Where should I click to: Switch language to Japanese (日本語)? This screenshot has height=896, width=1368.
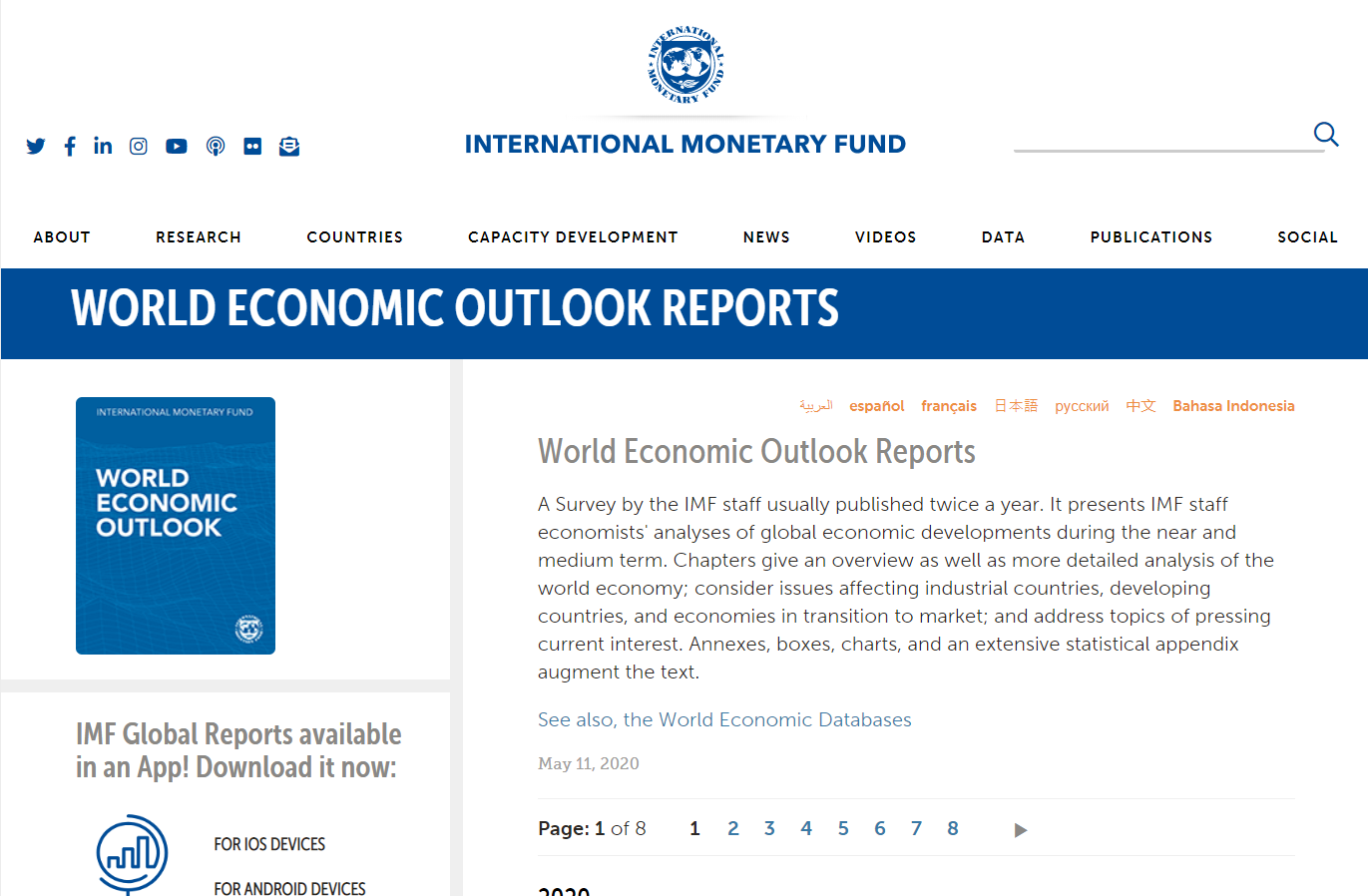[x=1016, y=406]
